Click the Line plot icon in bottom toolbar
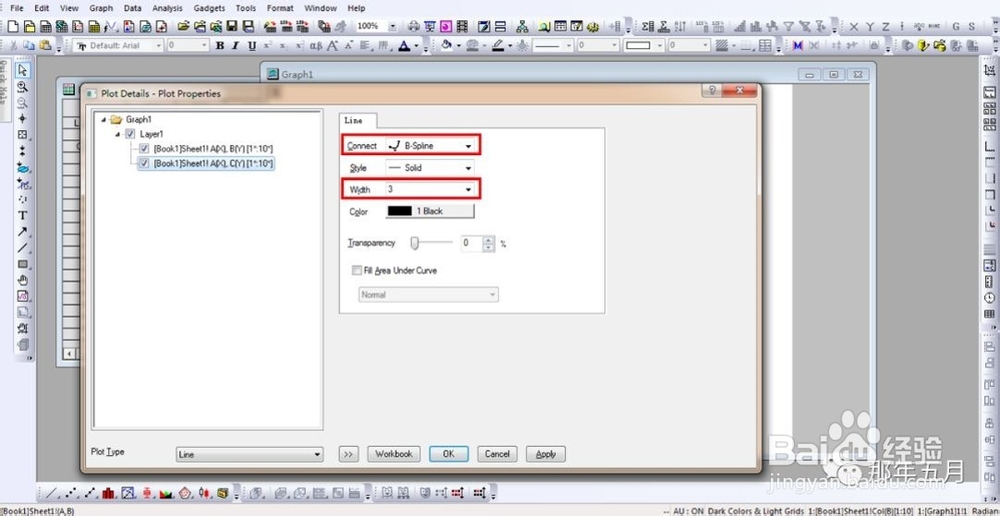Viewport: 1000px width, 516px height. click(52, 493)
